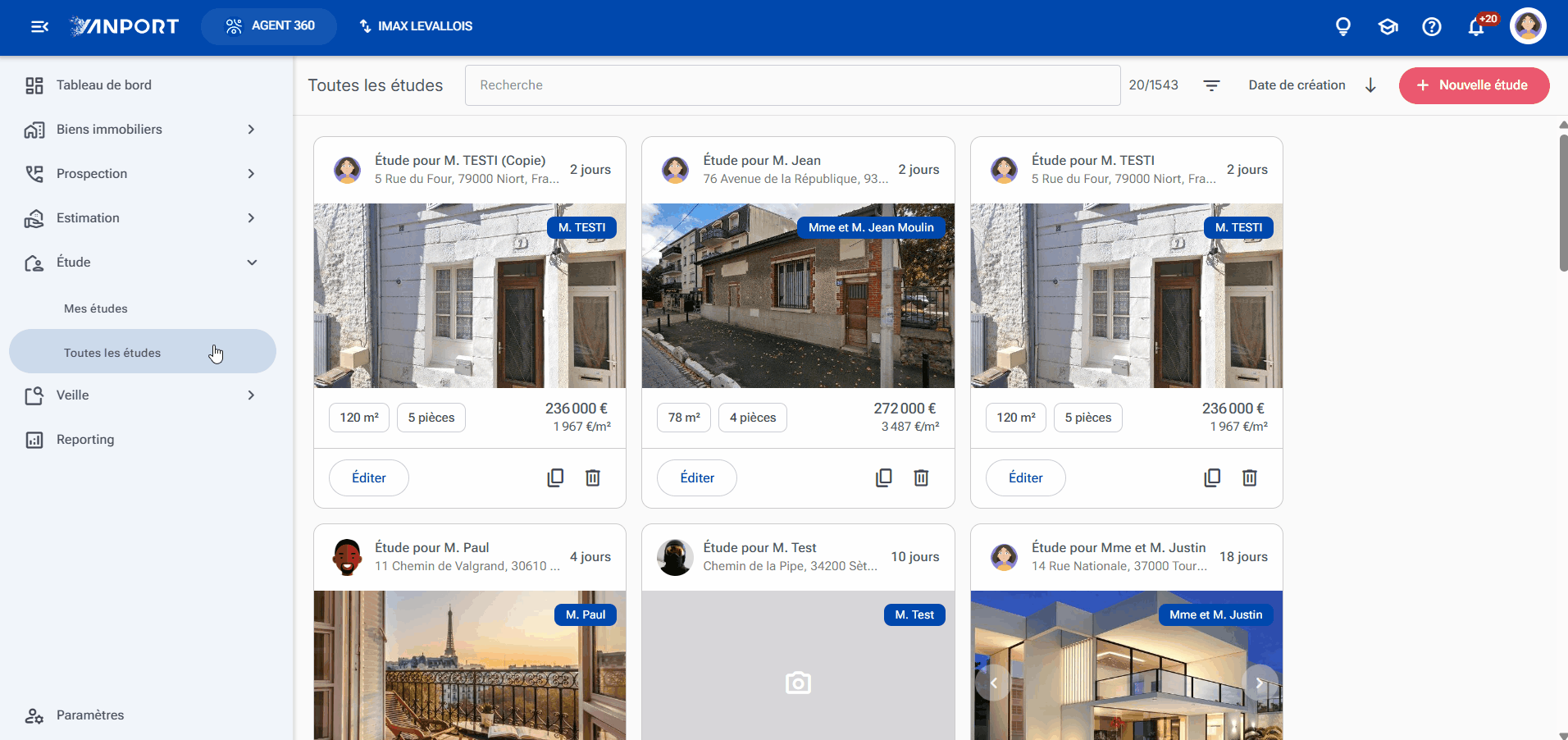Open the filter options icon
The height and width of the screenshot is (740, 1568).
(1211, 85)
